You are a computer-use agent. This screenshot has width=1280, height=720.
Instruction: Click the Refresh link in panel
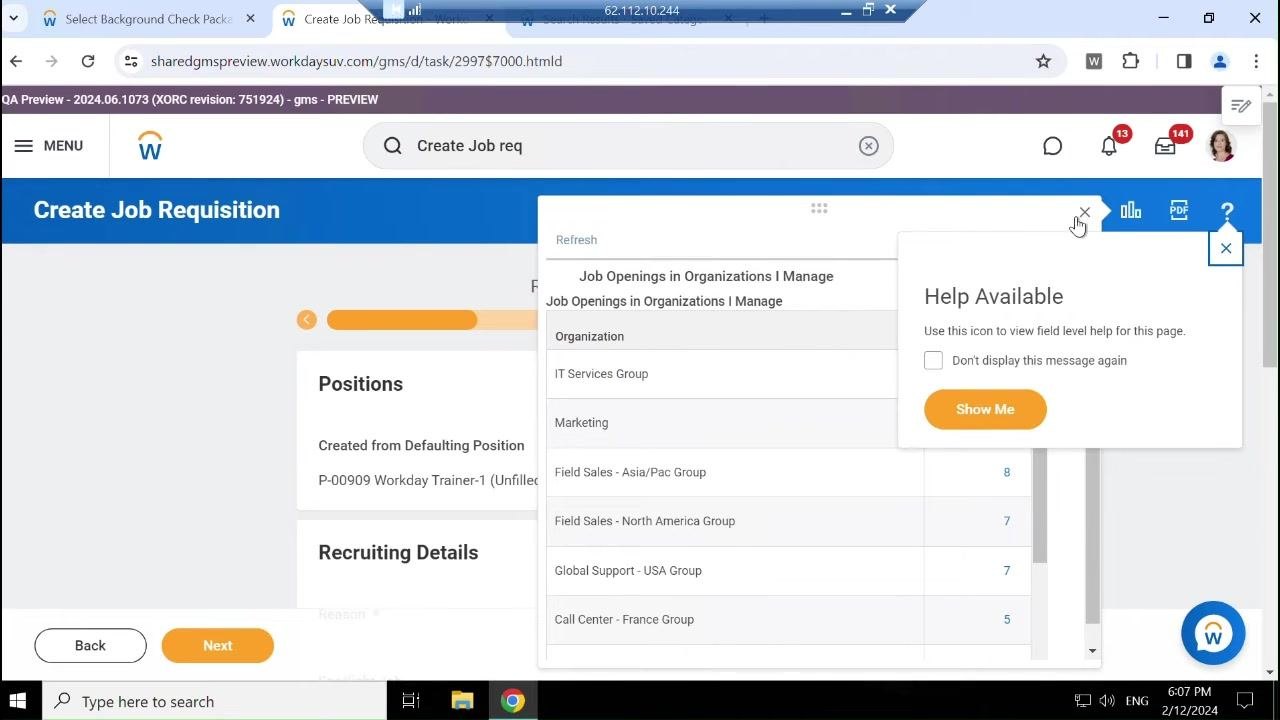coord(576,240)
